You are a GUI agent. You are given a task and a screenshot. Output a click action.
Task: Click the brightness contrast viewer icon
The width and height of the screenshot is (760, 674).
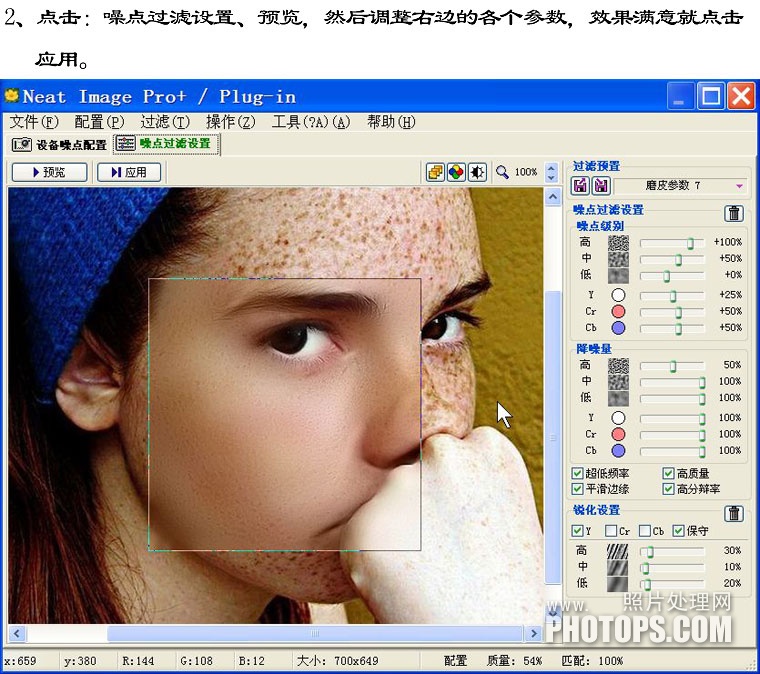(477, 172)
